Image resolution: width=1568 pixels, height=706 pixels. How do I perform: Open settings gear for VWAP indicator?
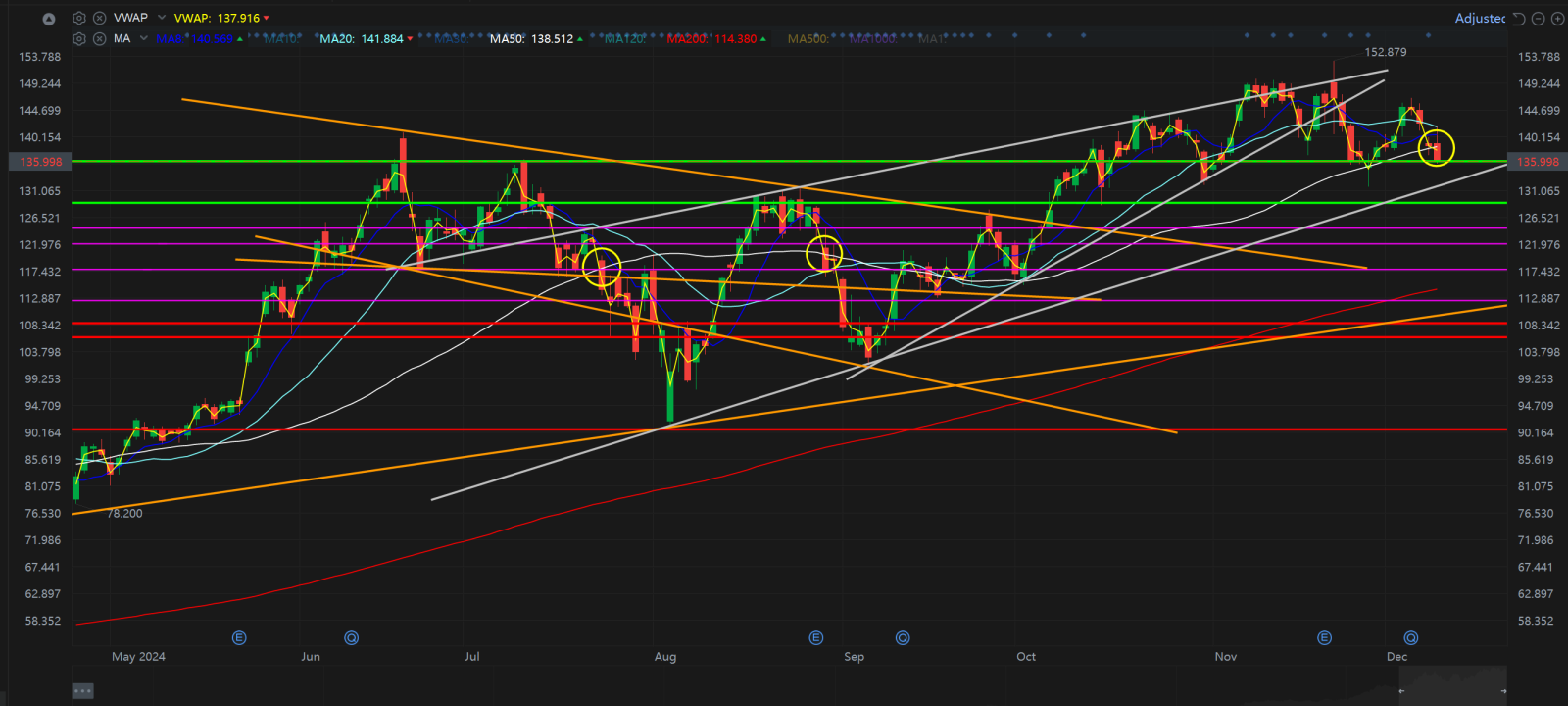coord(79,18)
